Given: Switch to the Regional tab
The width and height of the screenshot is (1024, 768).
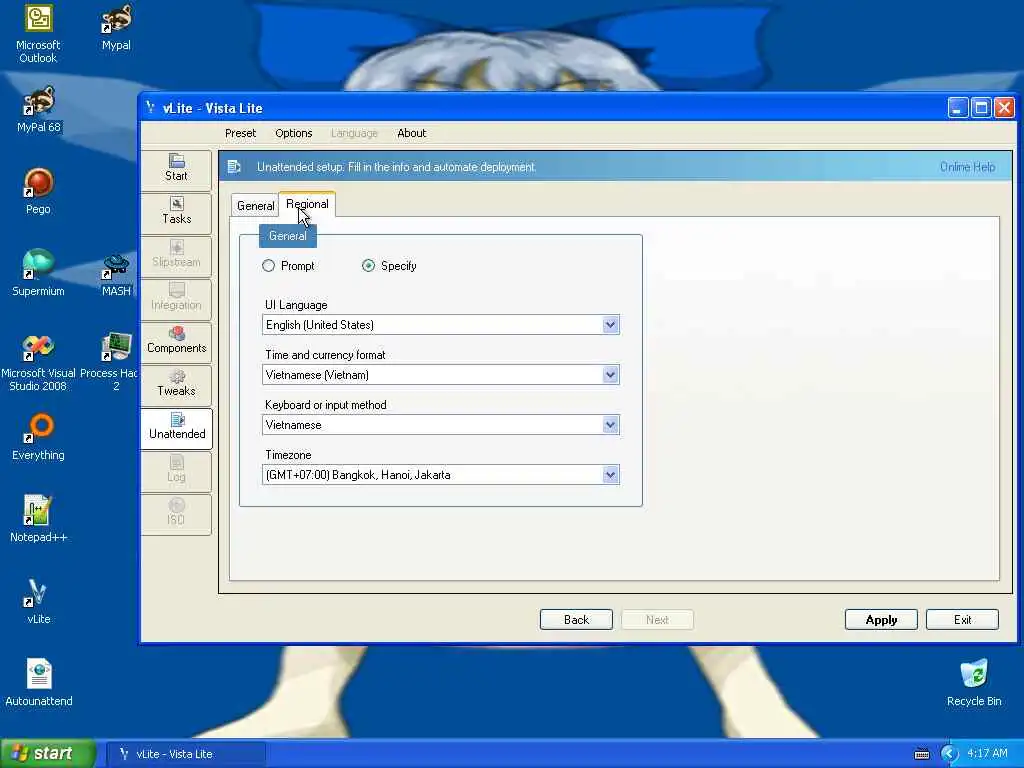Looking at the screenshot, I should [307, 204].
